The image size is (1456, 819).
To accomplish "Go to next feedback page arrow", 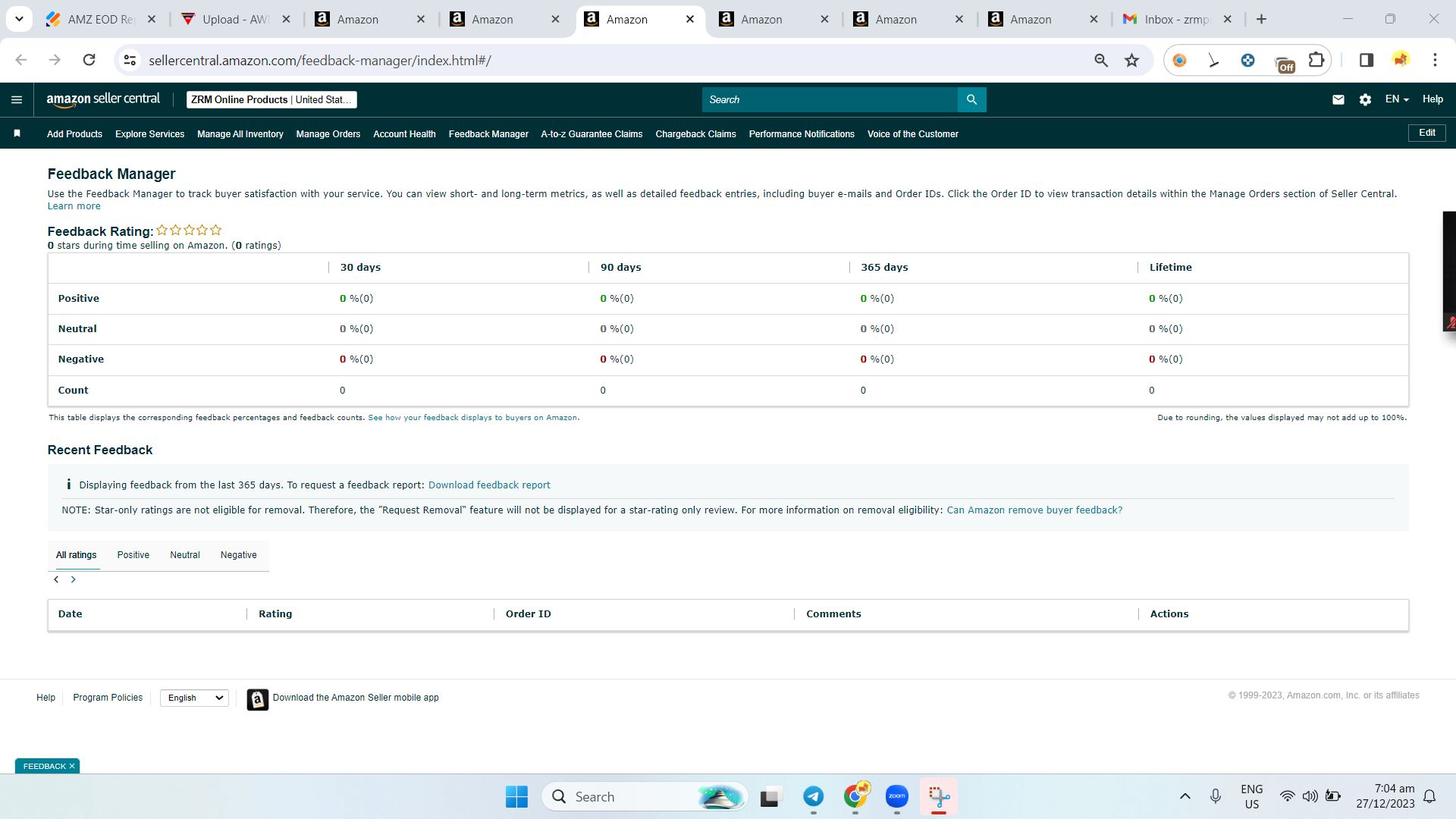I will point(74,579).
